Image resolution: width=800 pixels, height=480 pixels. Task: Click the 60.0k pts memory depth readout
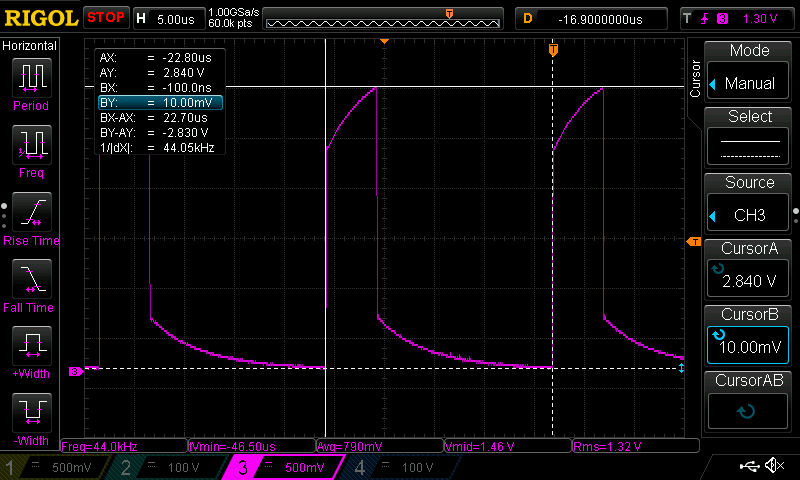pyautogui.click(x=230, y=23)
